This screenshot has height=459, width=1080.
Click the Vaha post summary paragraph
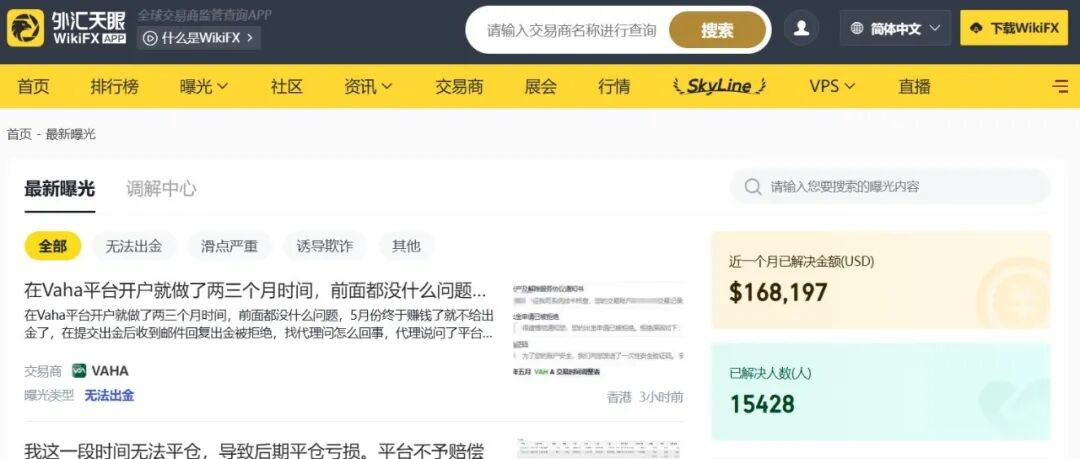coord(259,325)
